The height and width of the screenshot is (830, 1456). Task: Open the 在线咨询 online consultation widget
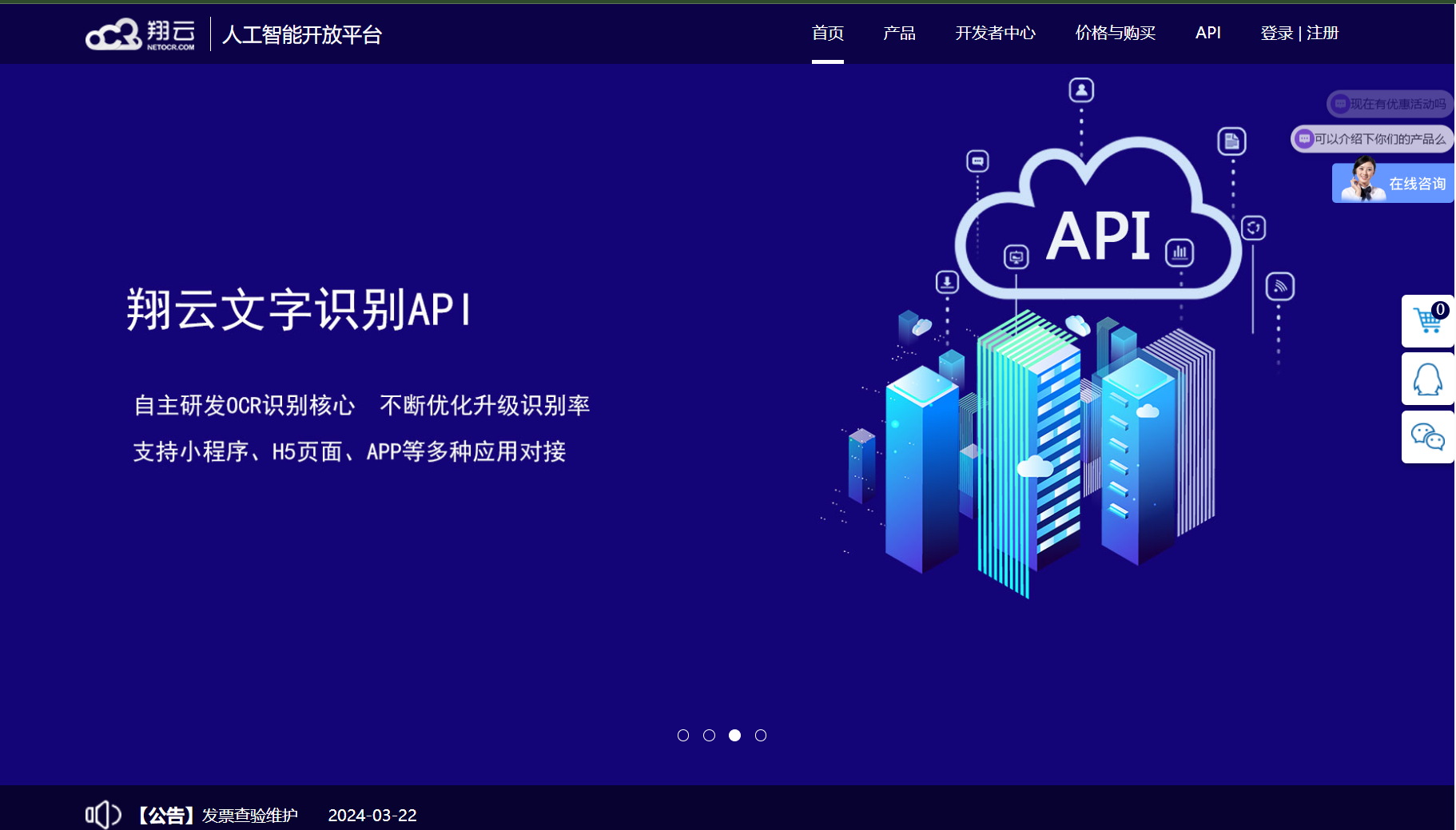pyautogui.click(x=1393, y=182)
